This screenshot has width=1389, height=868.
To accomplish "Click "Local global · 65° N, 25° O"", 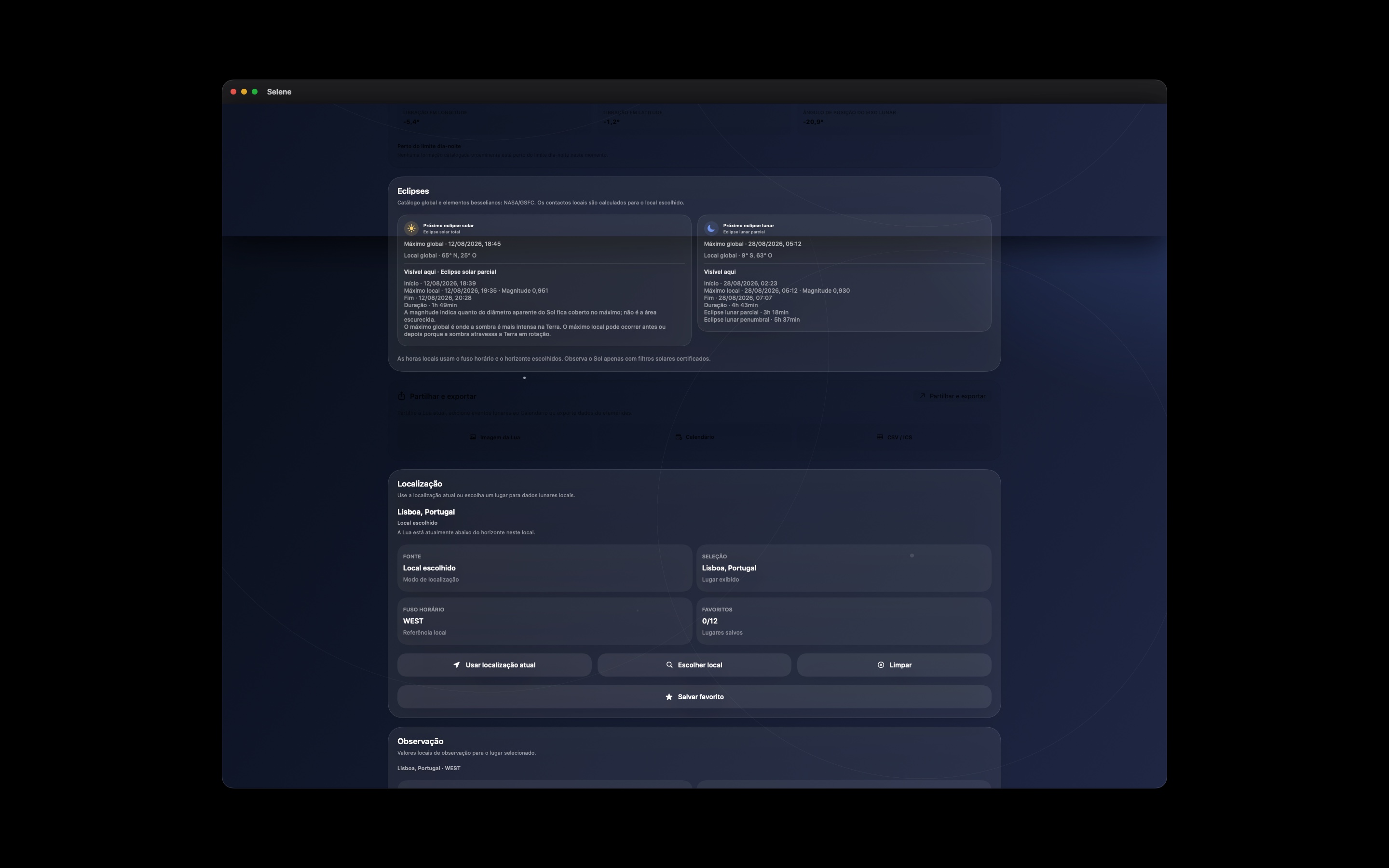I will pyautogui.click(x=440, y=256).
